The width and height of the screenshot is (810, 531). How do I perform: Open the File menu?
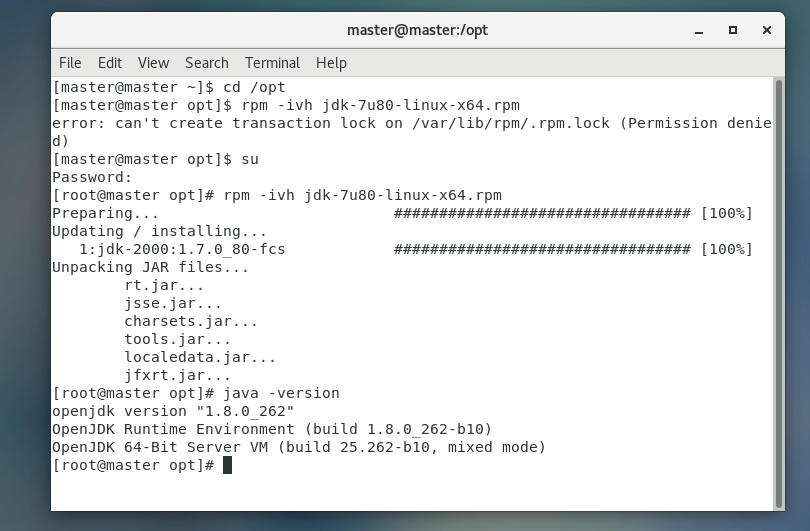[70, 63]
